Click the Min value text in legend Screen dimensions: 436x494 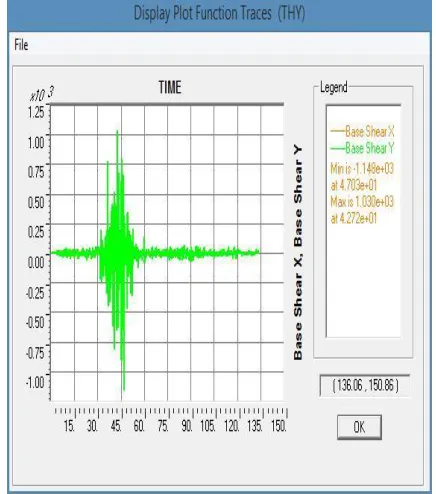pos(362,177)
